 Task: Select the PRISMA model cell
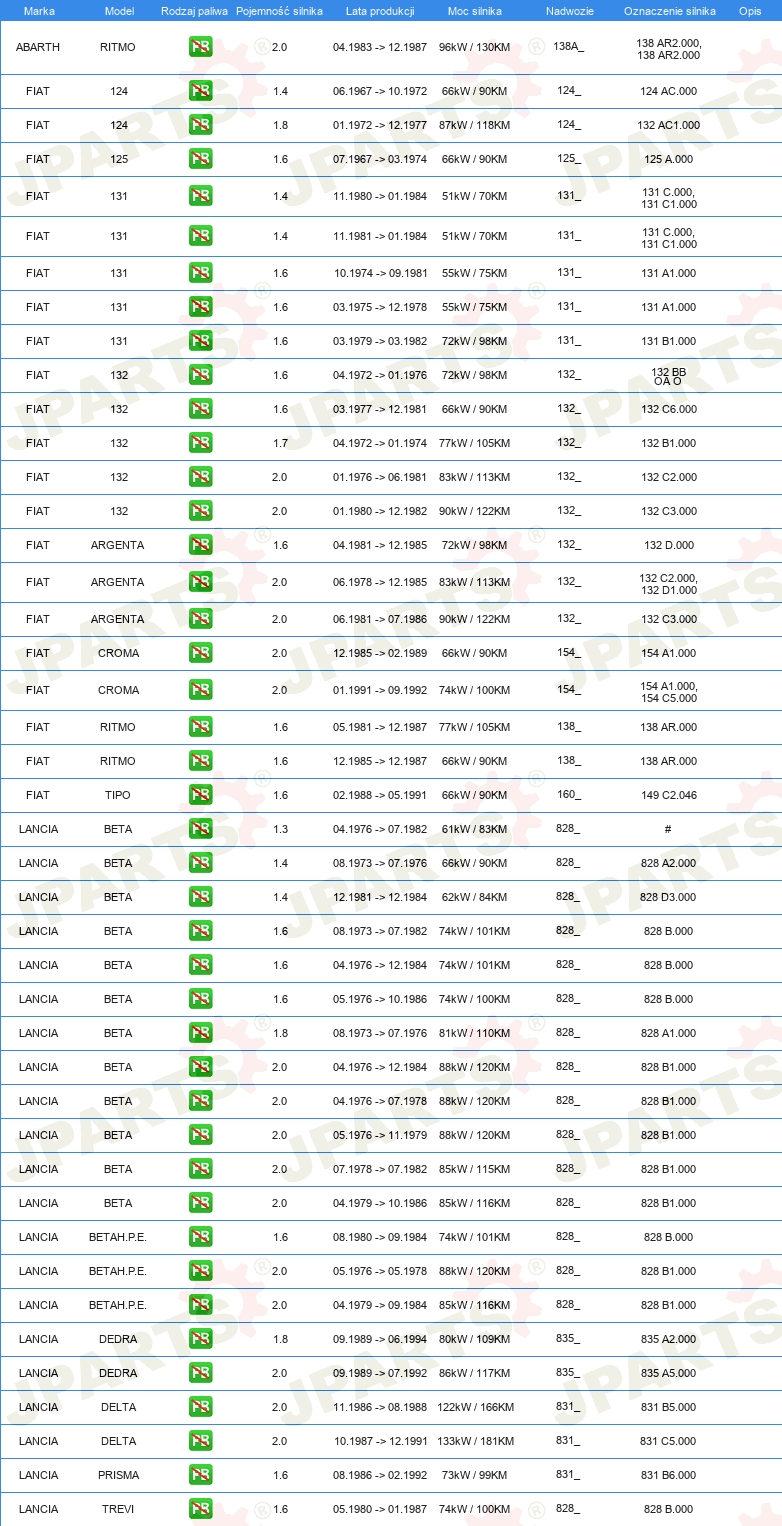(x=119, y=1475)
